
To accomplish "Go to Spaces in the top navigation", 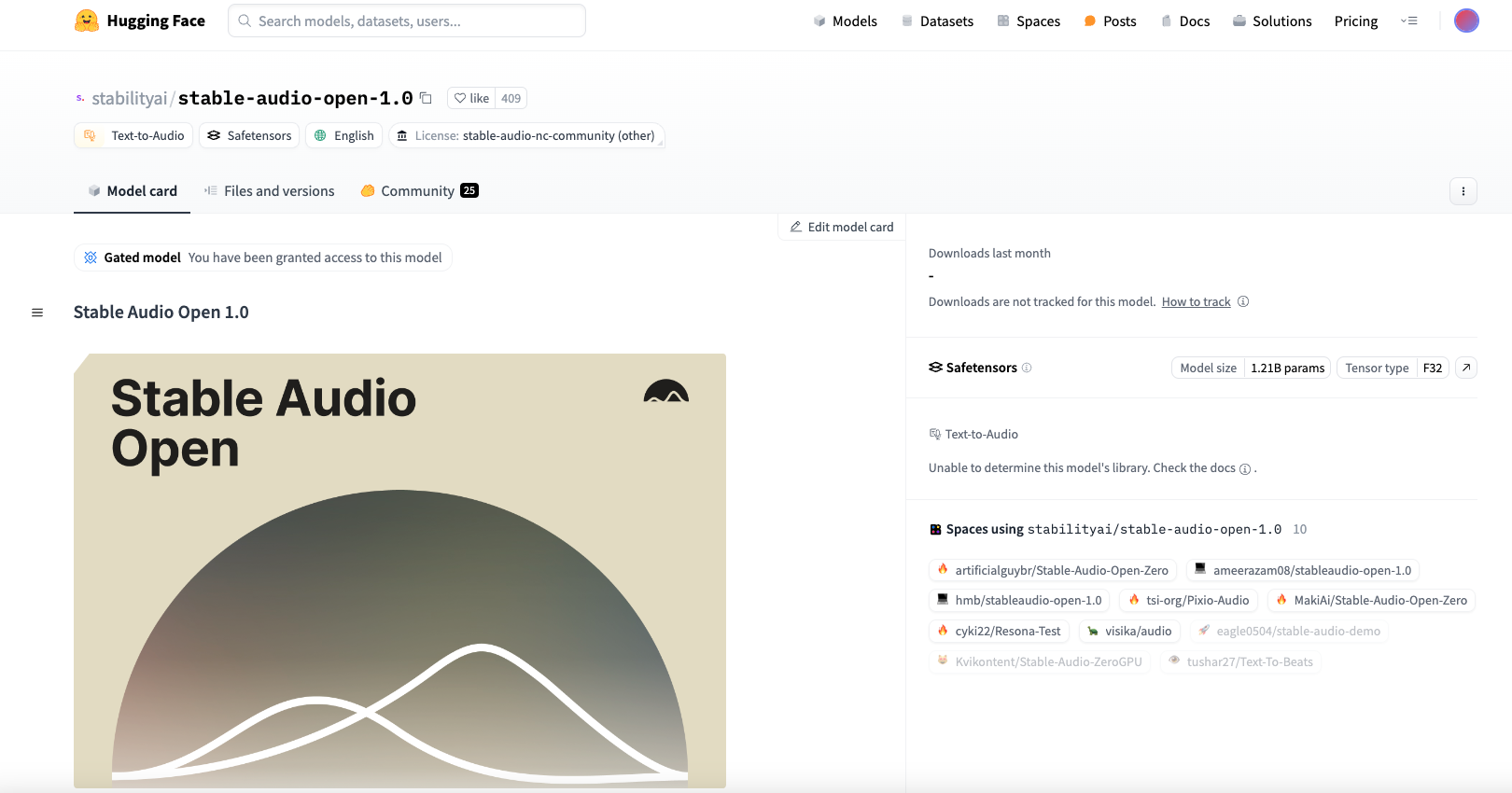I will tap(1029, 21).
